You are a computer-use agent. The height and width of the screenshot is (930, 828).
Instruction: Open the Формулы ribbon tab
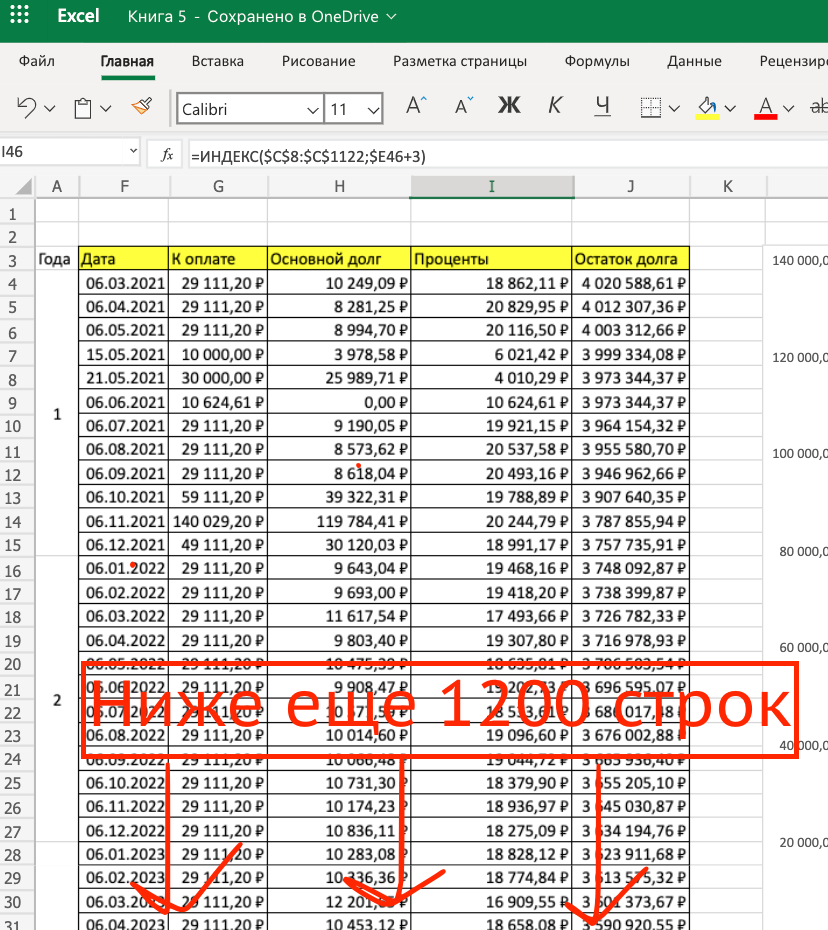tap(596, 60)
